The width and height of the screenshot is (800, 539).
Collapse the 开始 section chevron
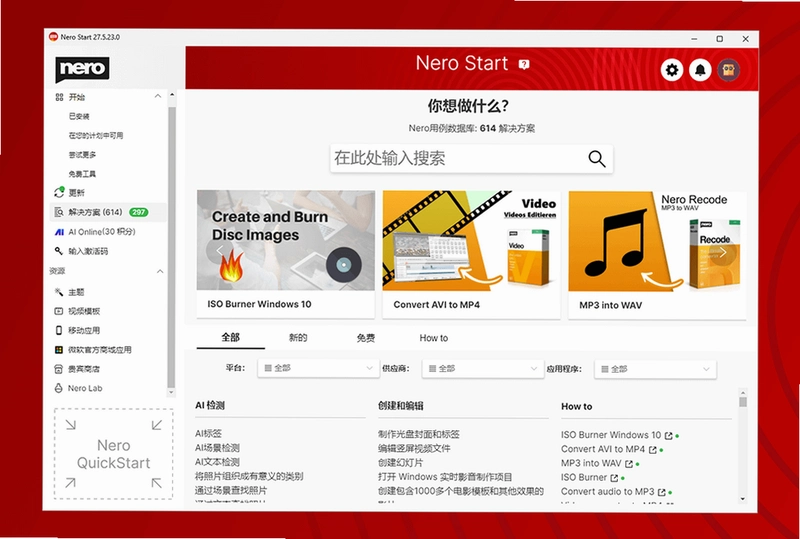[x=158, y=96]
